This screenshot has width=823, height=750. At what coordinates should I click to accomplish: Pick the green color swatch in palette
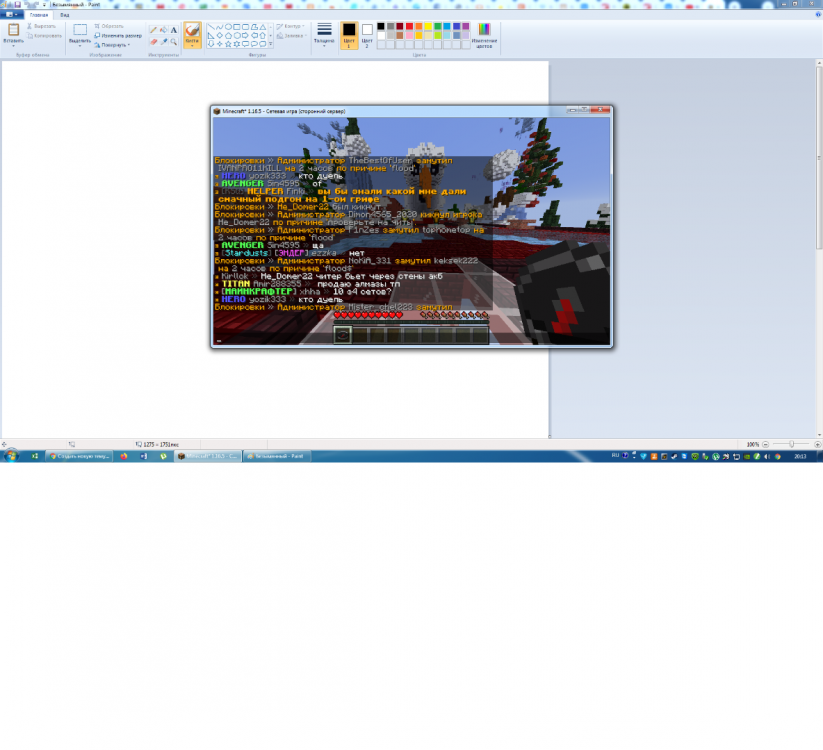coord(438,26)
